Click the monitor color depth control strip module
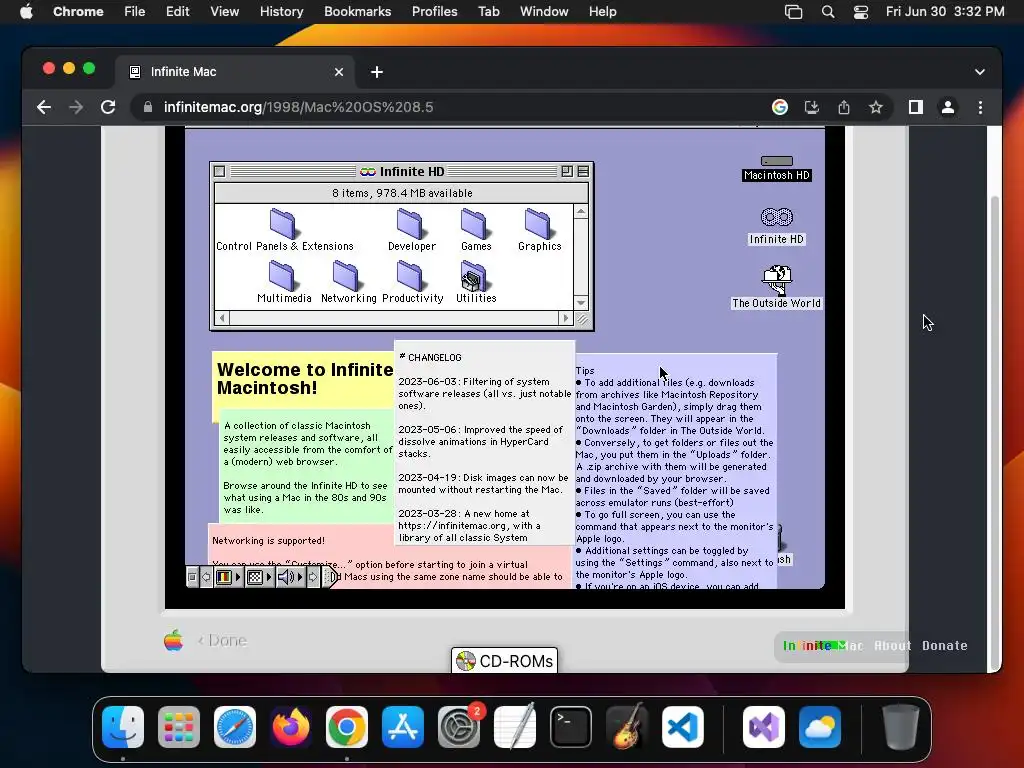The width and height of the screenshot is (1024, 768). point(224,577)
